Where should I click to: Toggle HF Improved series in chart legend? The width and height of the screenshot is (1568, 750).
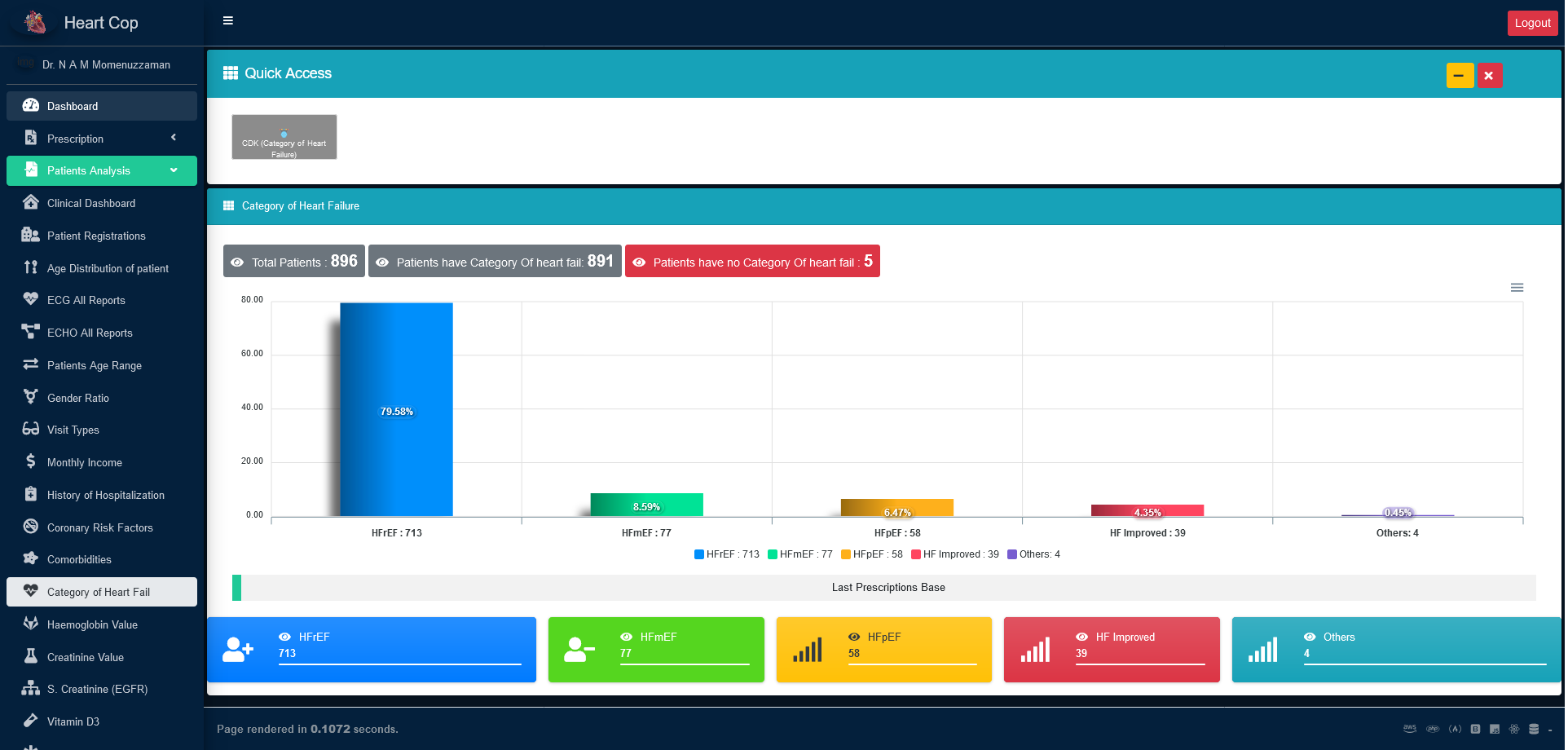click(955, 554)
